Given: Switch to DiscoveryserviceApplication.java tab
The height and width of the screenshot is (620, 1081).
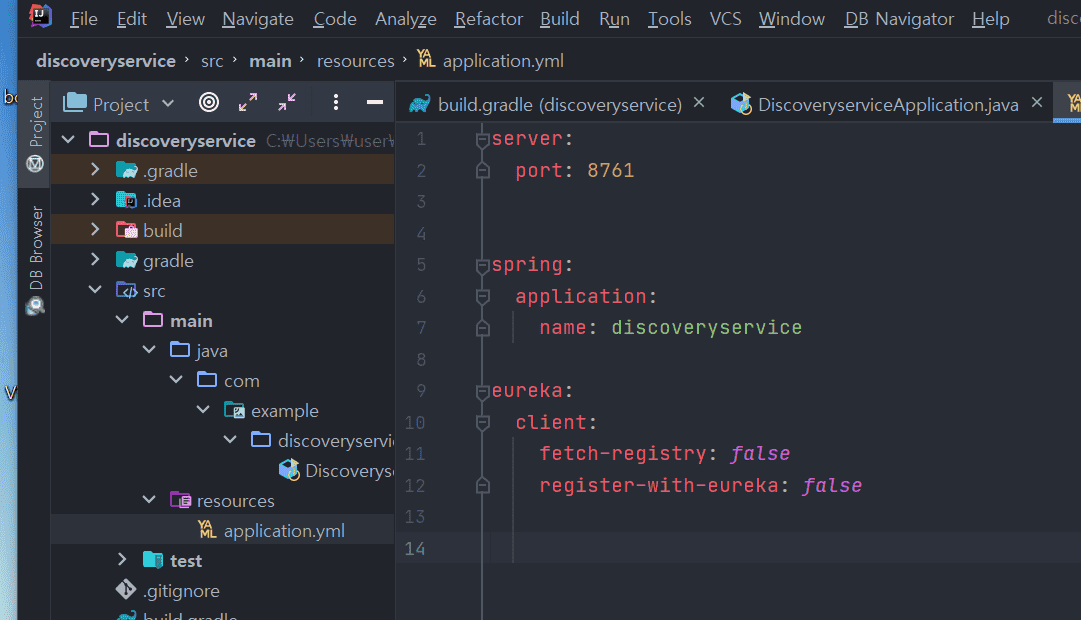Looking at the screenshot, I should pos(887,104).
